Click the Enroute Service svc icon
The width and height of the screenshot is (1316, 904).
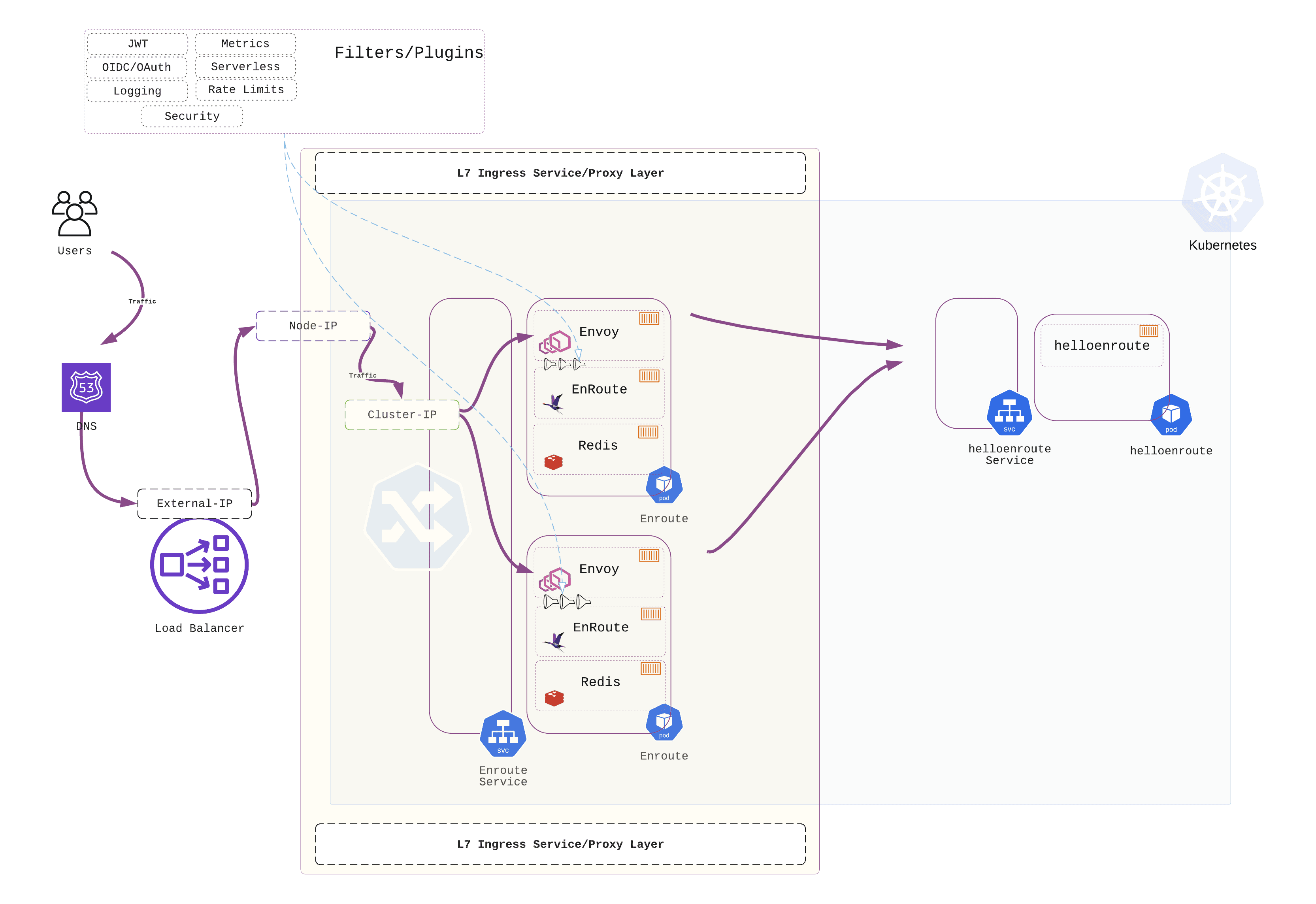point(503,733)
